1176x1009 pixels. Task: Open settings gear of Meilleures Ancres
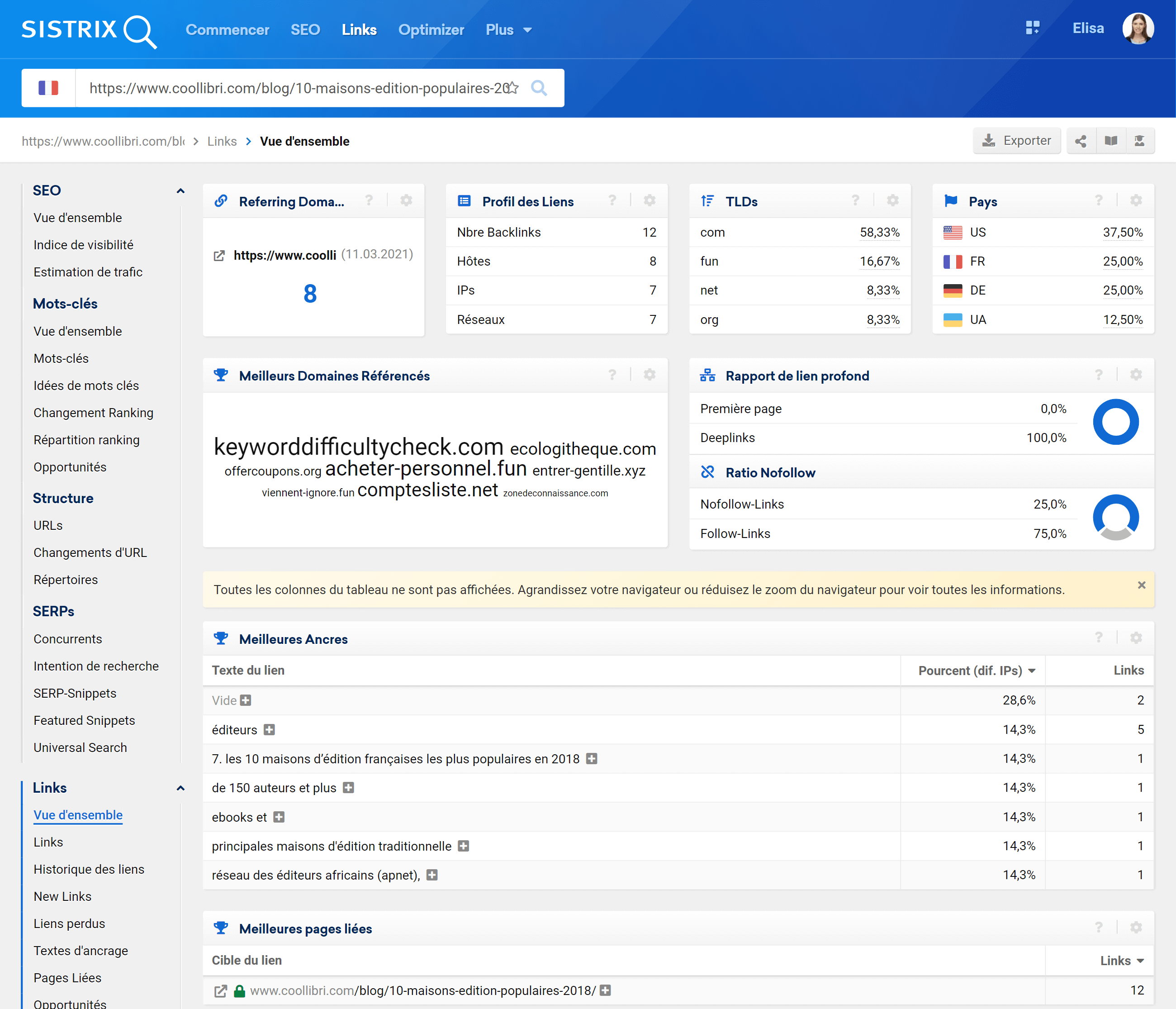tap(1136, 638)
